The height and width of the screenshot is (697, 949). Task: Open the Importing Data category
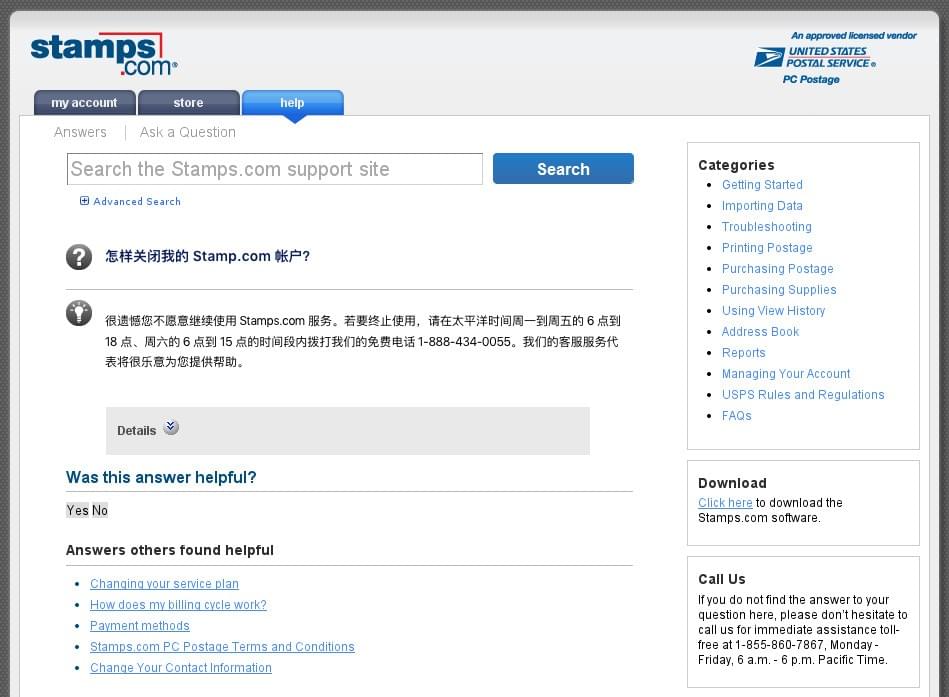tap(762, 206)
